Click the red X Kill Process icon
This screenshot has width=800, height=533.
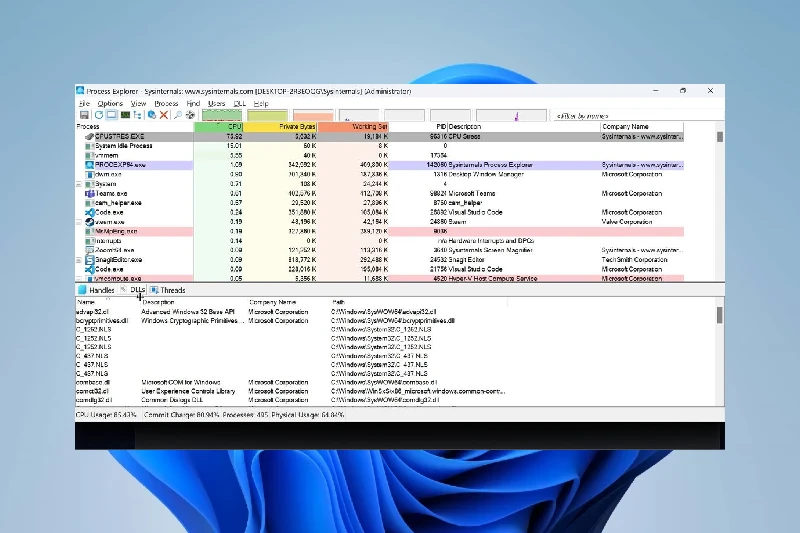(164, 115)
